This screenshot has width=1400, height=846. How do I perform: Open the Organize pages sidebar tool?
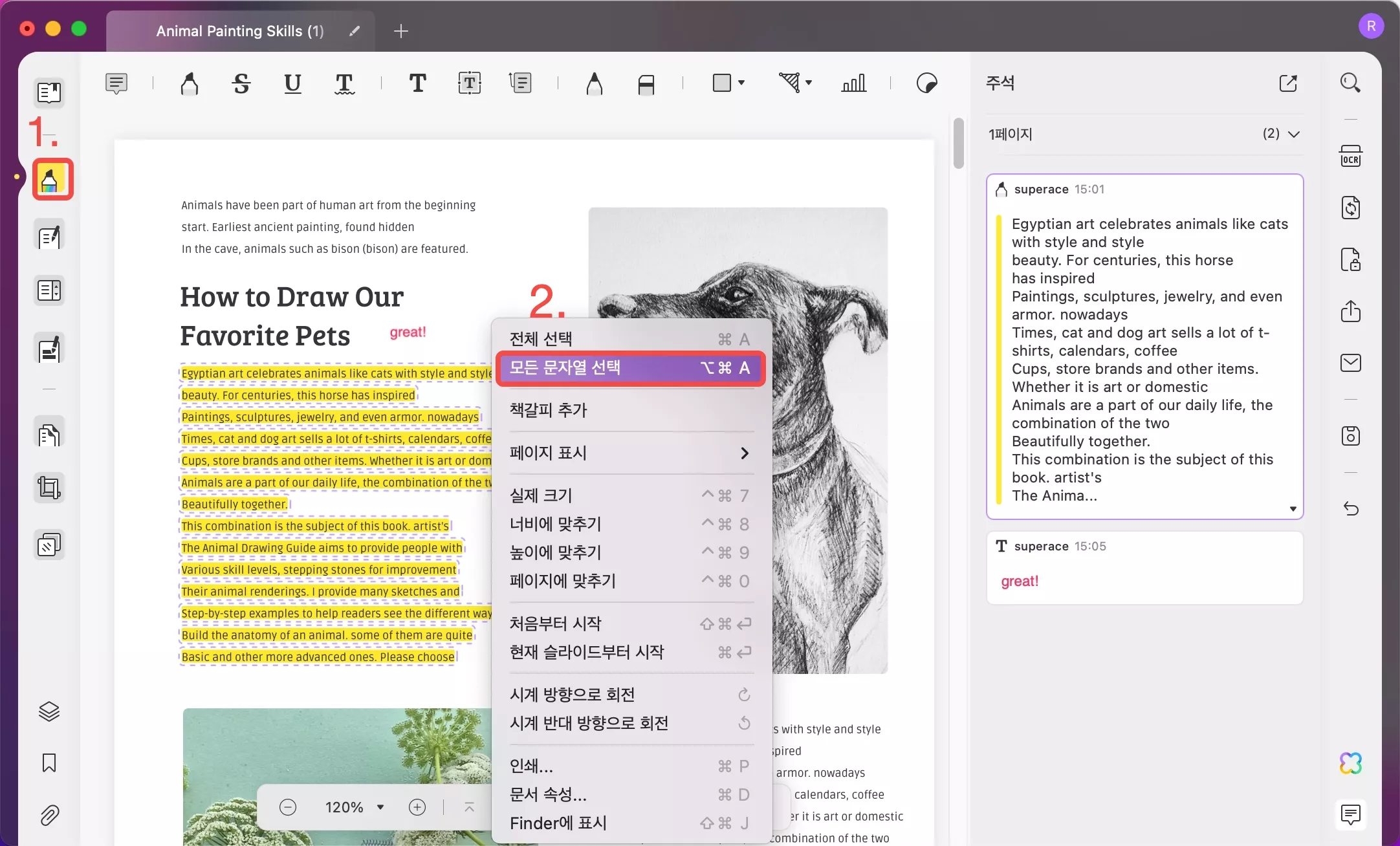49,290
